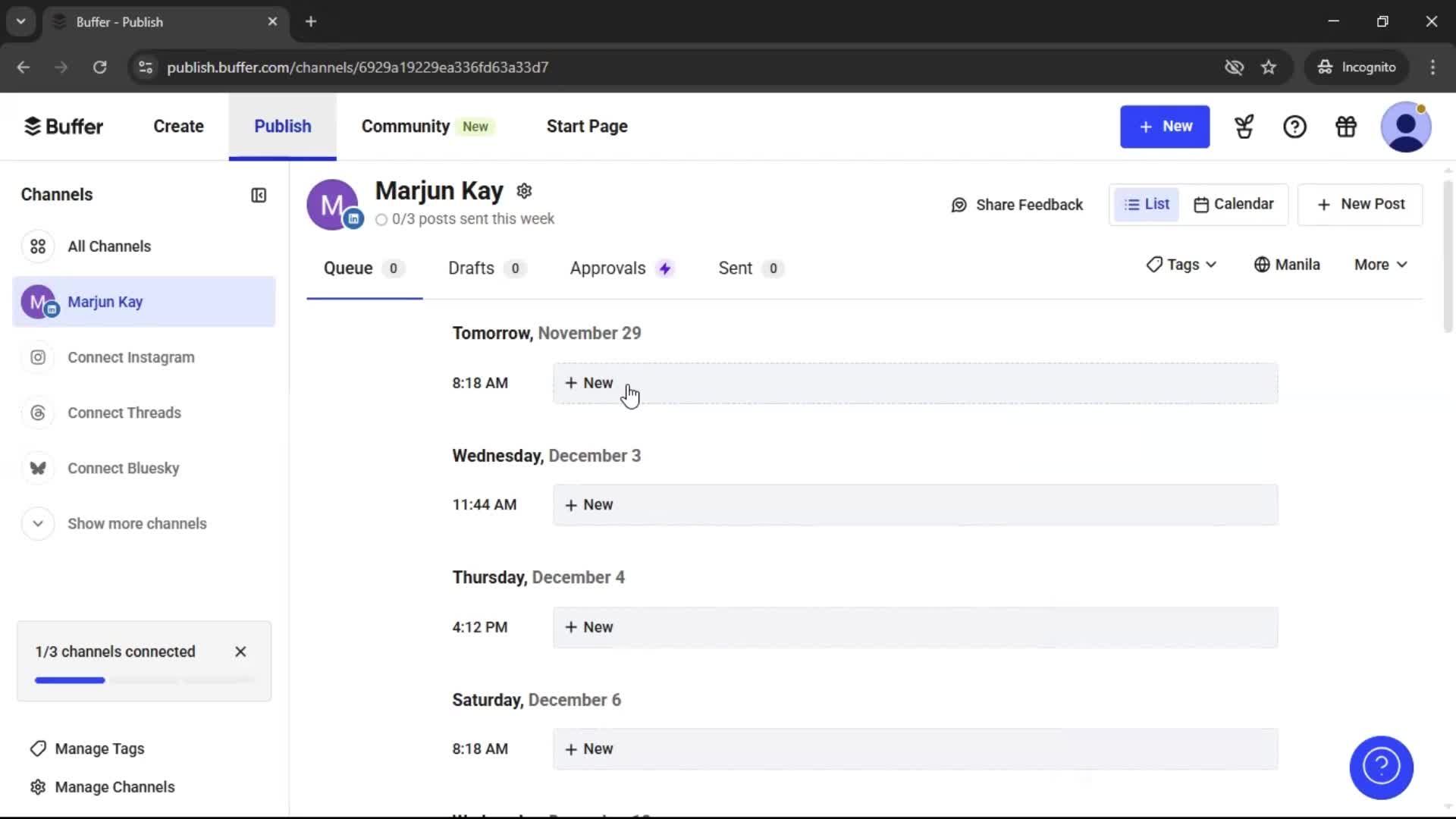This screenshot has height=819, width=1456.
Task: Click the posts sent progress circle
Action: click(x=382, y=219)
